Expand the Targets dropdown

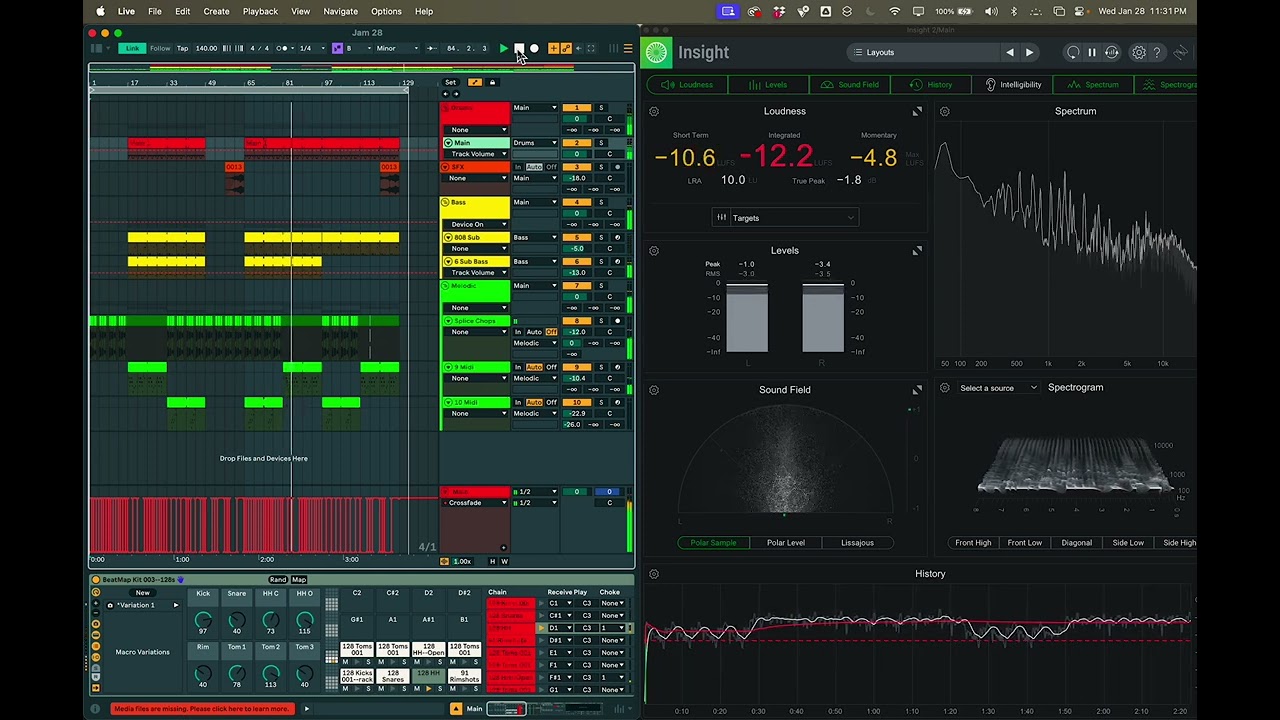pos(786,218)
